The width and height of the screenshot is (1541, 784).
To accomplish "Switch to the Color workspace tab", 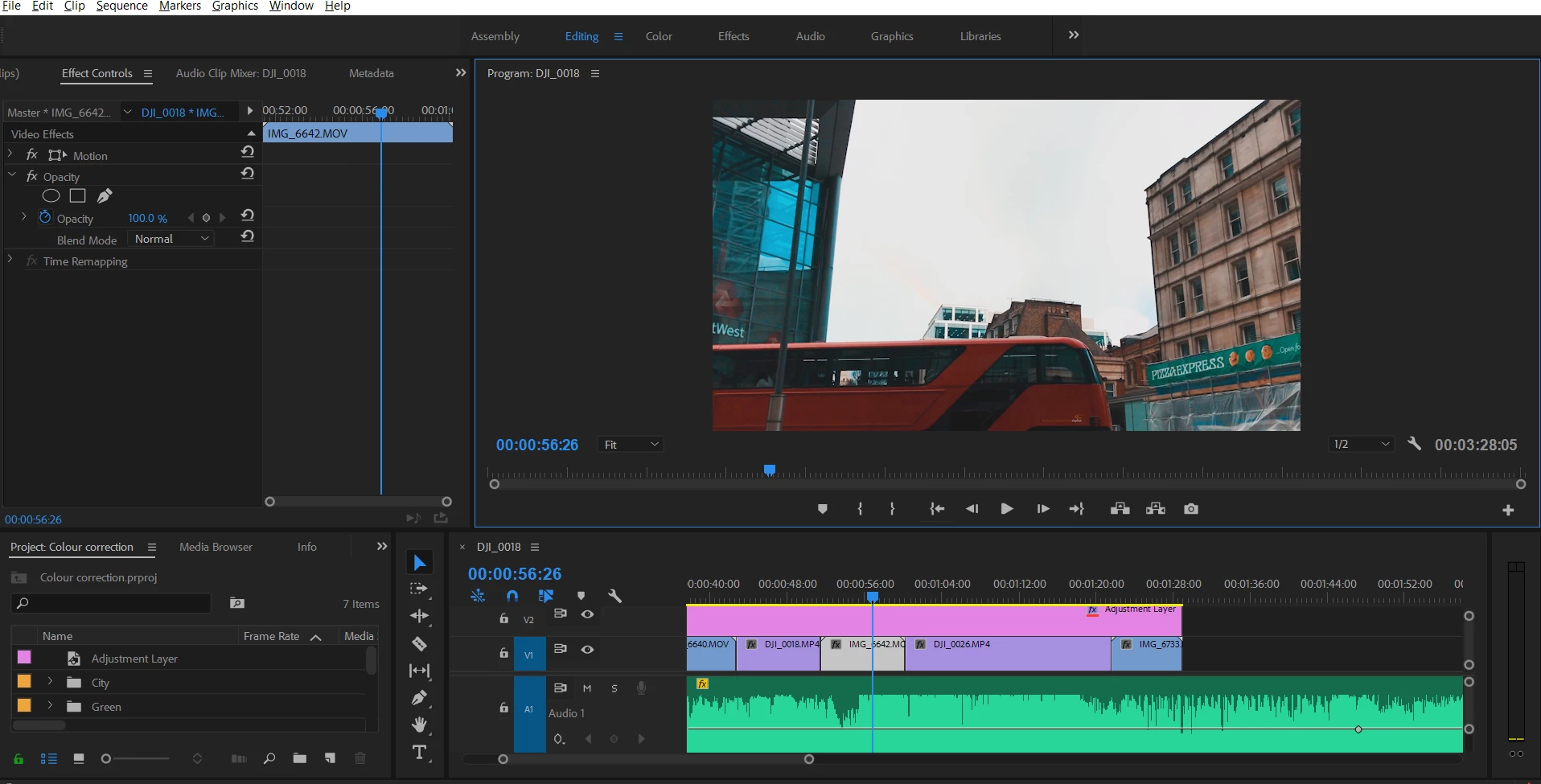I will (x=658, y=36).
